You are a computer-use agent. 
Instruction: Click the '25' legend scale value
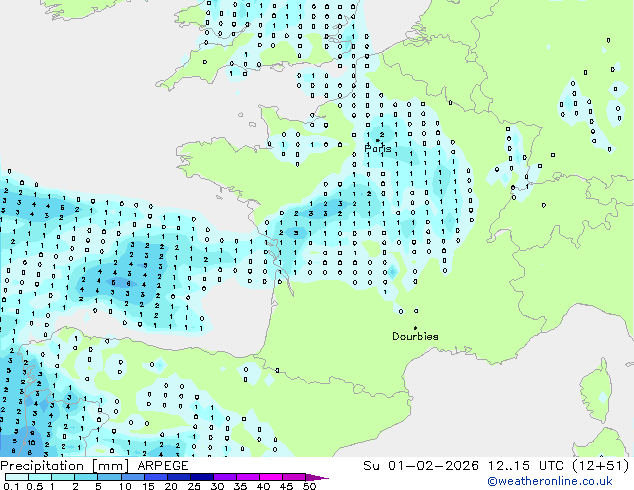point(194,486)
